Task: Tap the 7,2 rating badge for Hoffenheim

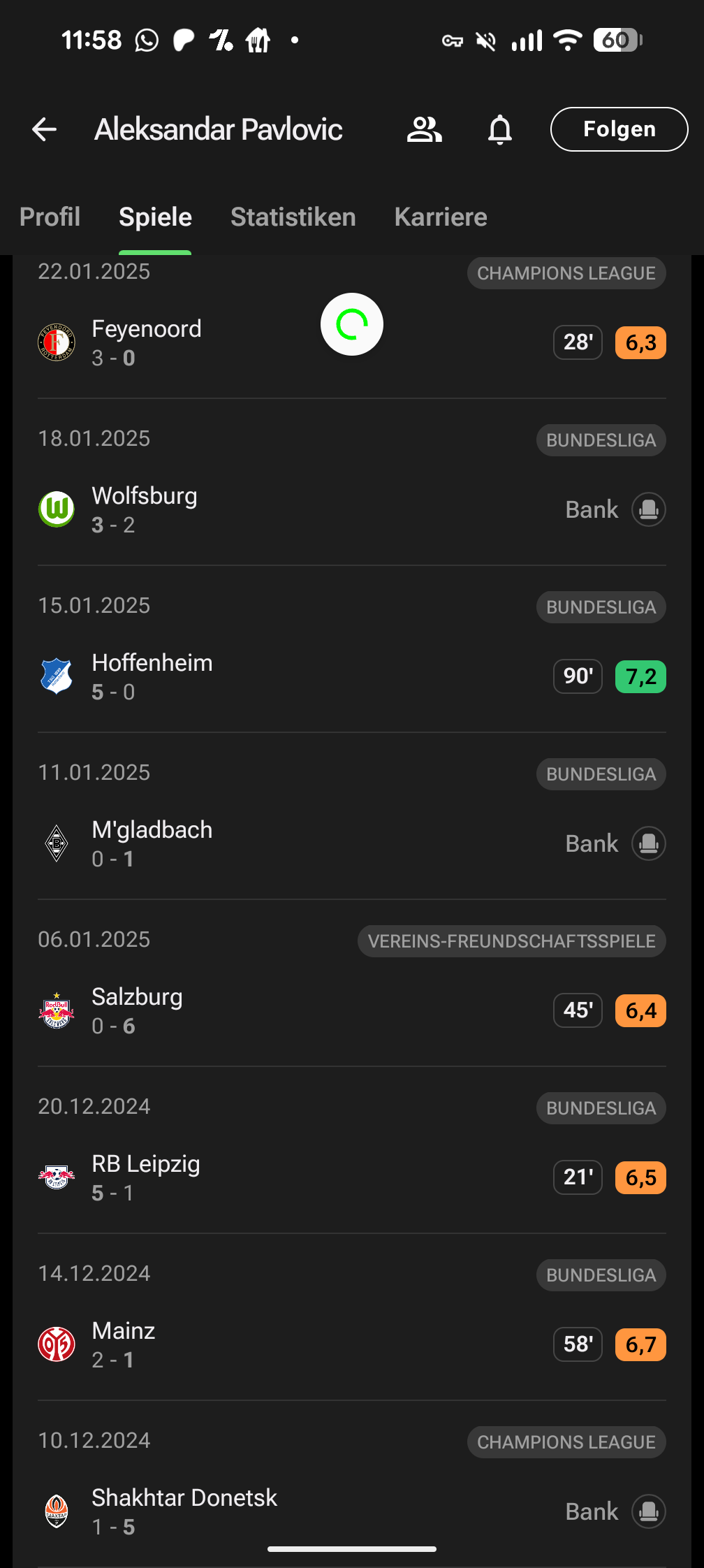Action: [640, 676]
